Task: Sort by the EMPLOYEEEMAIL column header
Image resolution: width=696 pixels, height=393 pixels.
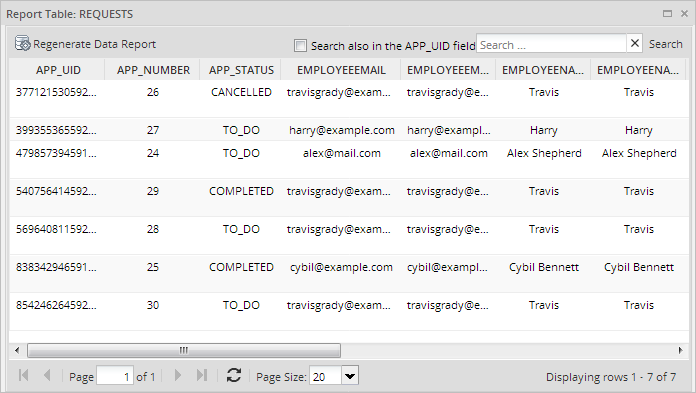Action: tap(341, 70)
